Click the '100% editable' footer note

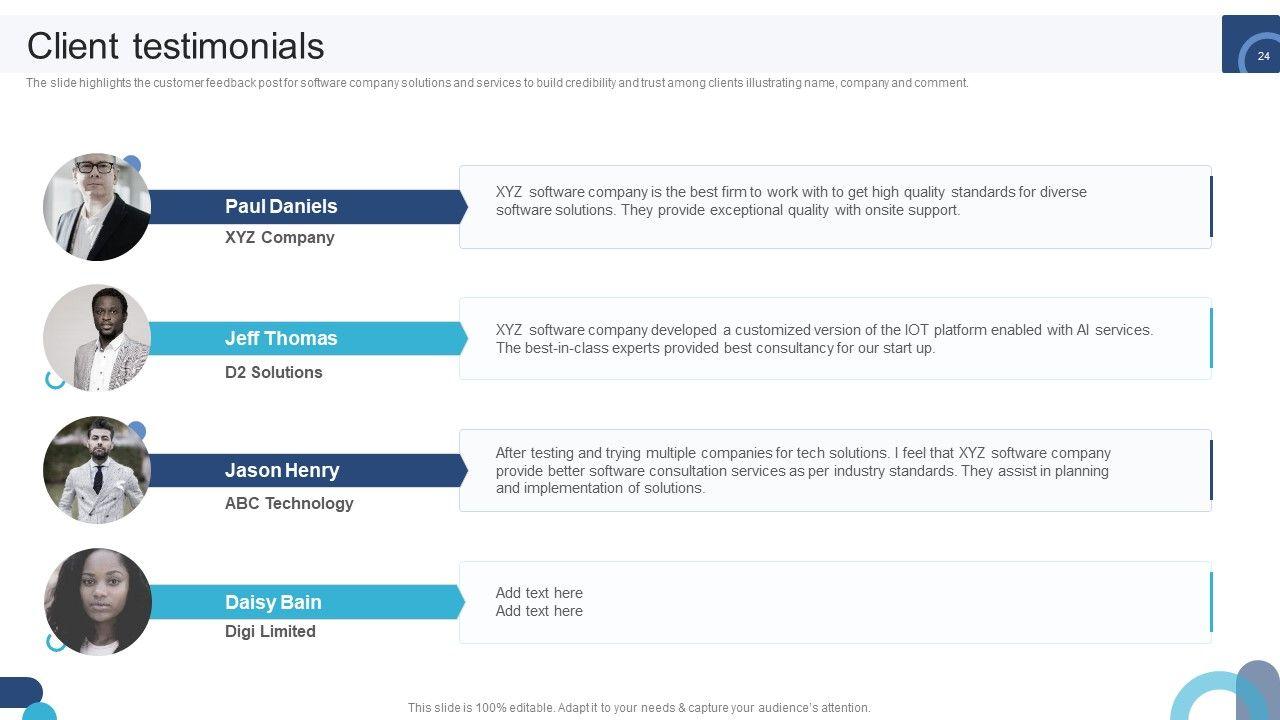[639, 708]
